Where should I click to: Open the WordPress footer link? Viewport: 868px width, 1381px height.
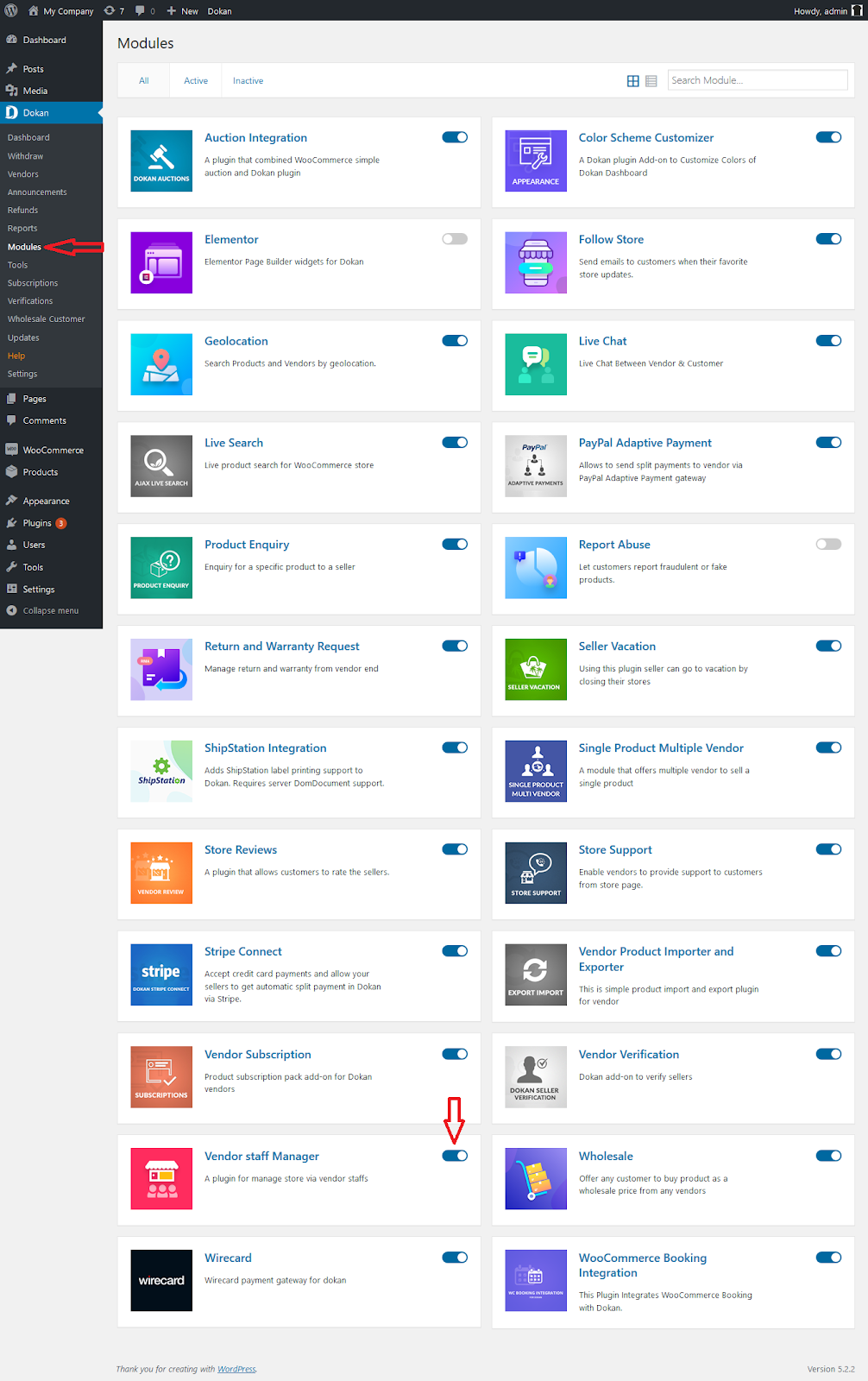click(x=236, y=1369)
